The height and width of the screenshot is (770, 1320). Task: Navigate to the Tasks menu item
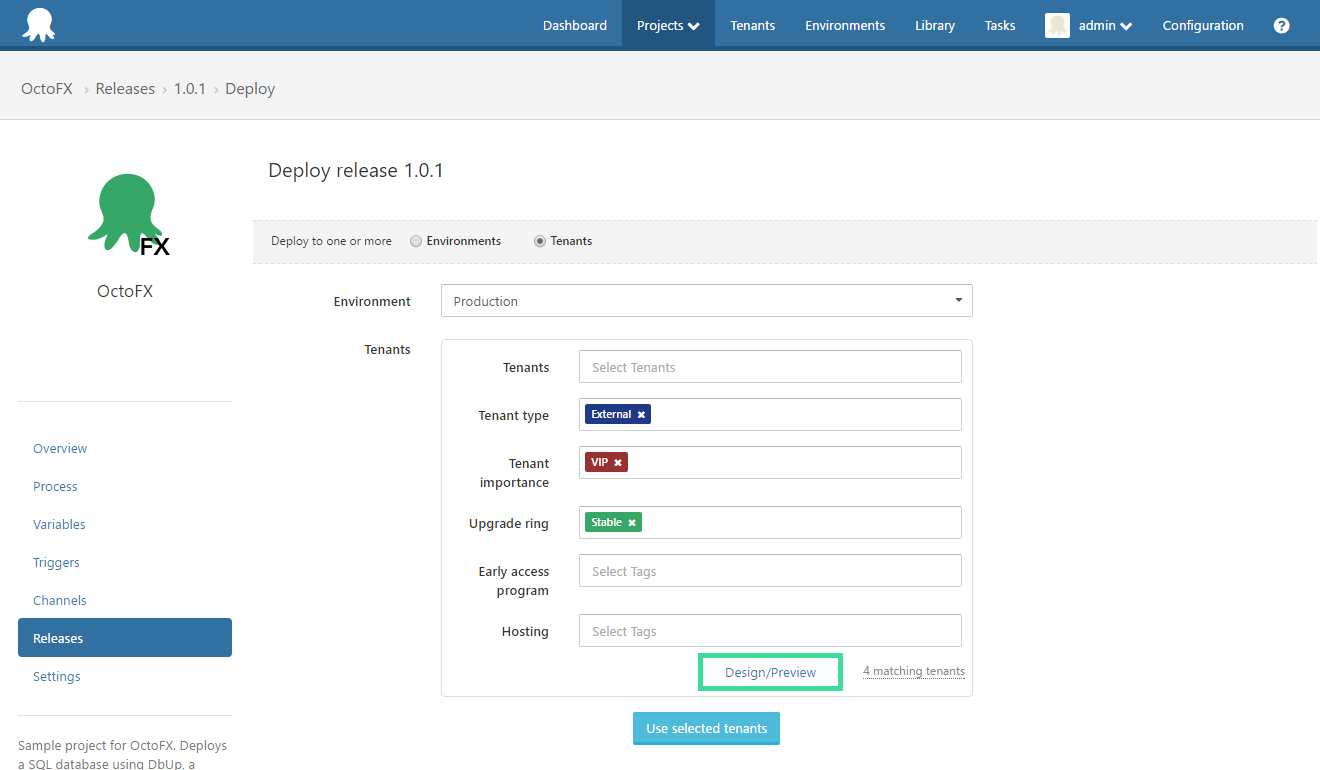(999, 24)
